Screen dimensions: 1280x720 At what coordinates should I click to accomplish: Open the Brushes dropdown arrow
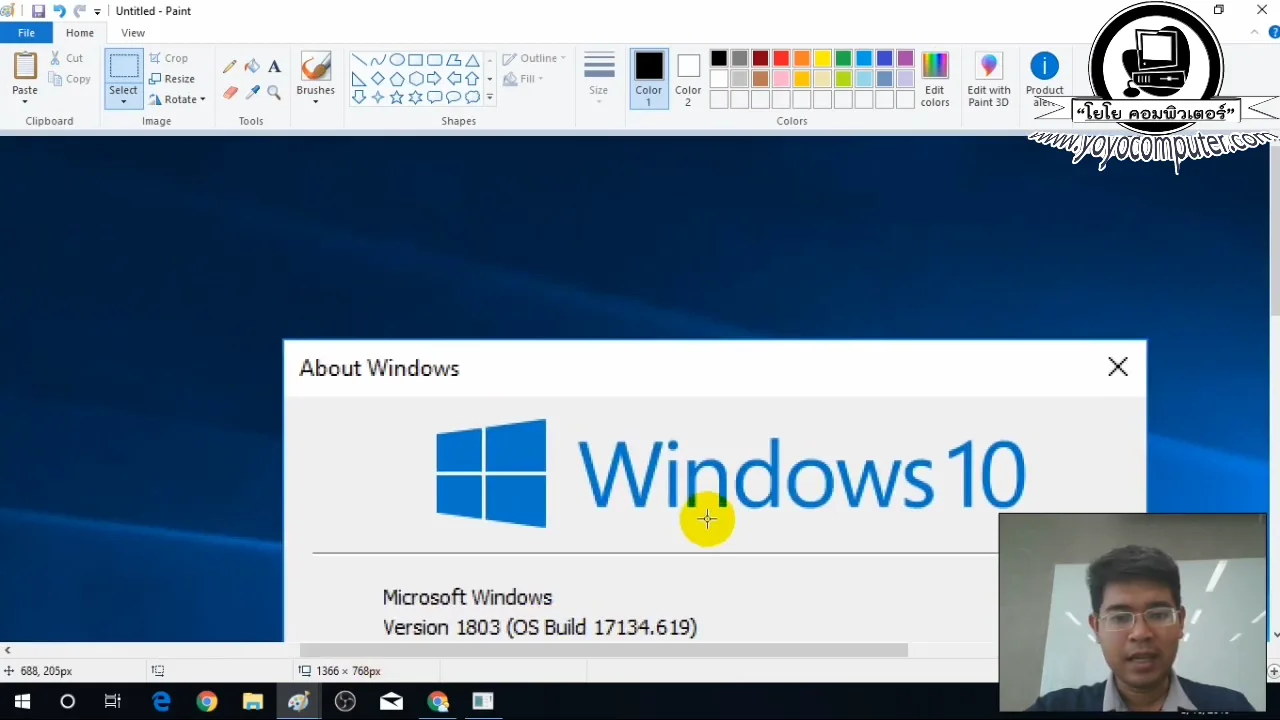pyautogui.click(x=315, y=101)
